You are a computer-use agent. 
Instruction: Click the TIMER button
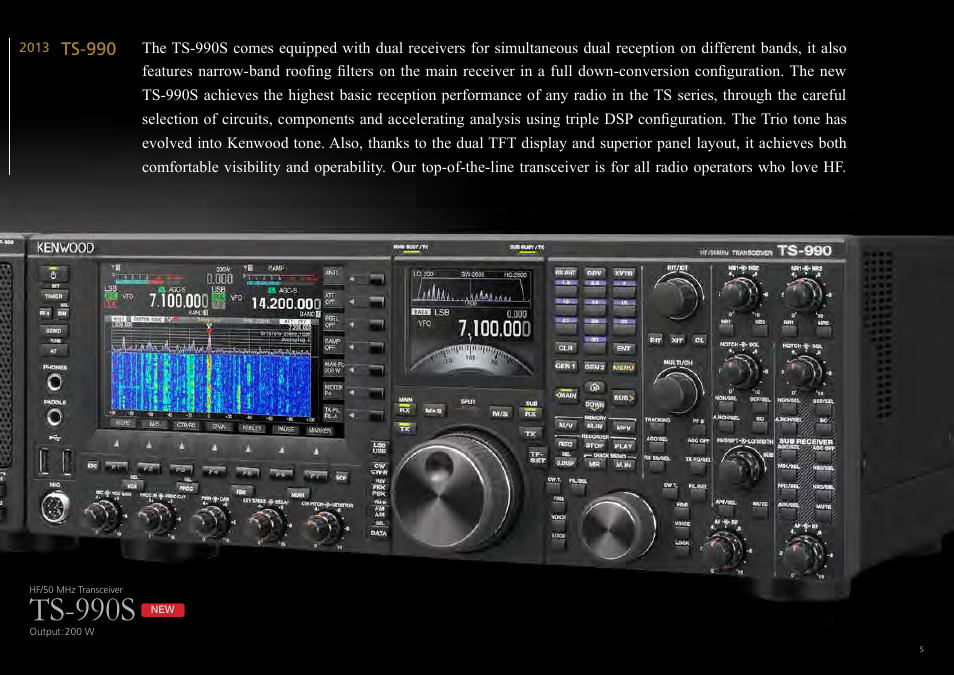pyautogui.click(x=54, y=296)
